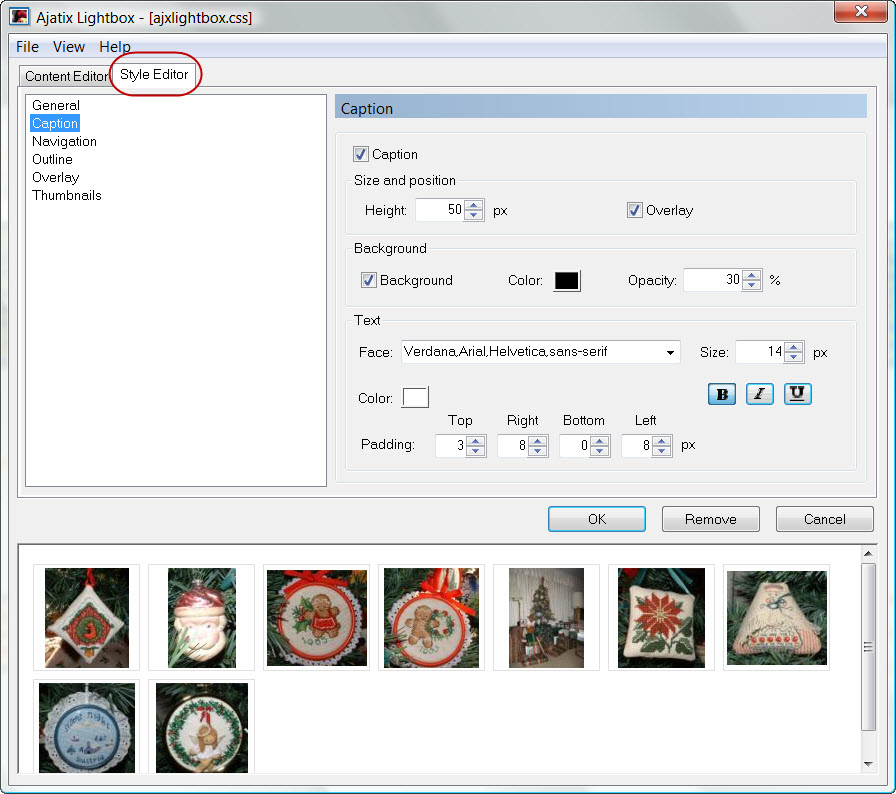
Task: Click the Top padding value field
Action: [x=451, y=446]
